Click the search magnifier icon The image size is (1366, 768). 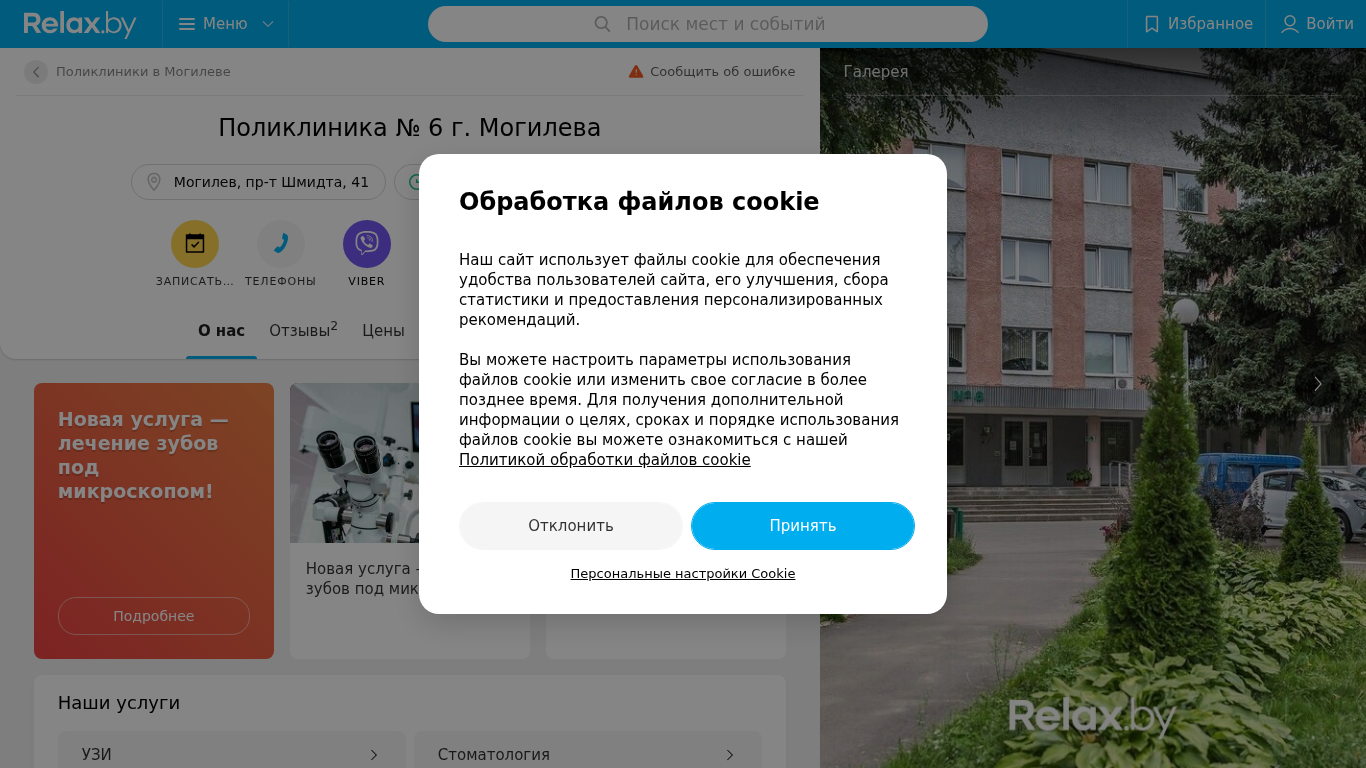[602, 24]
